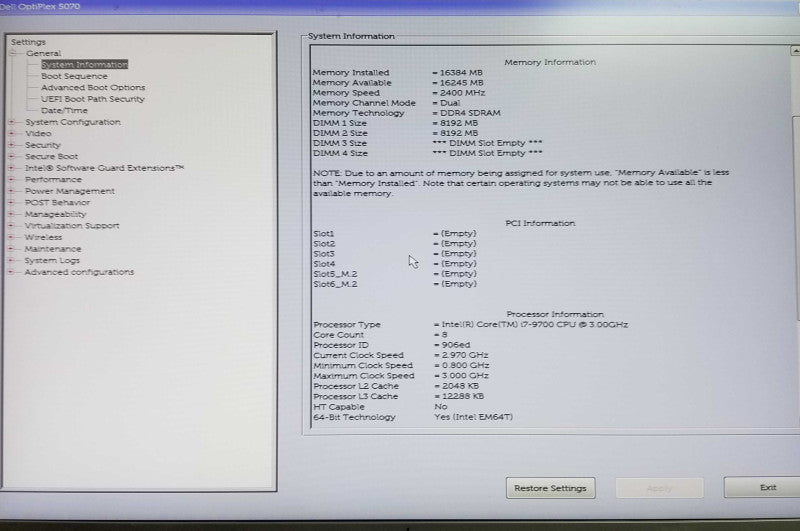Expand POST Behavior tree node
800x531 pixels.
click(11, 203)
